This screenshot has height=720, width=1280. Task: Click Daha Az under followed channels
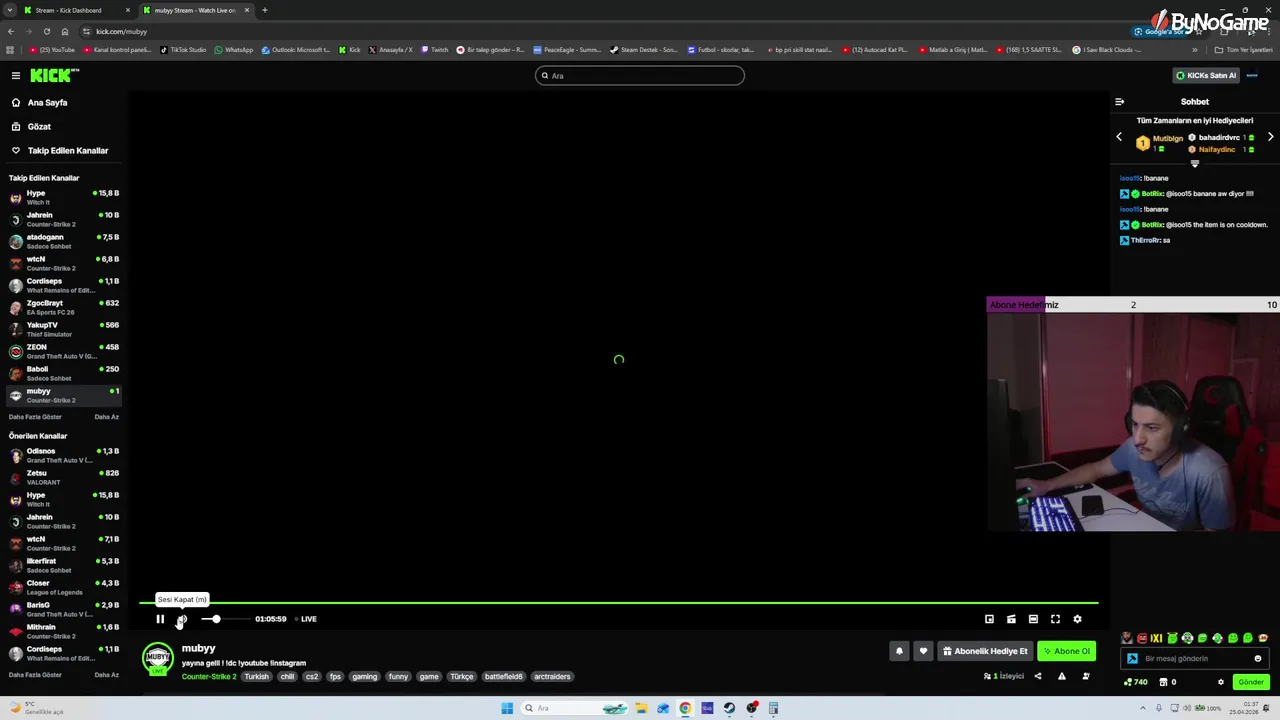tap(107, 417)
